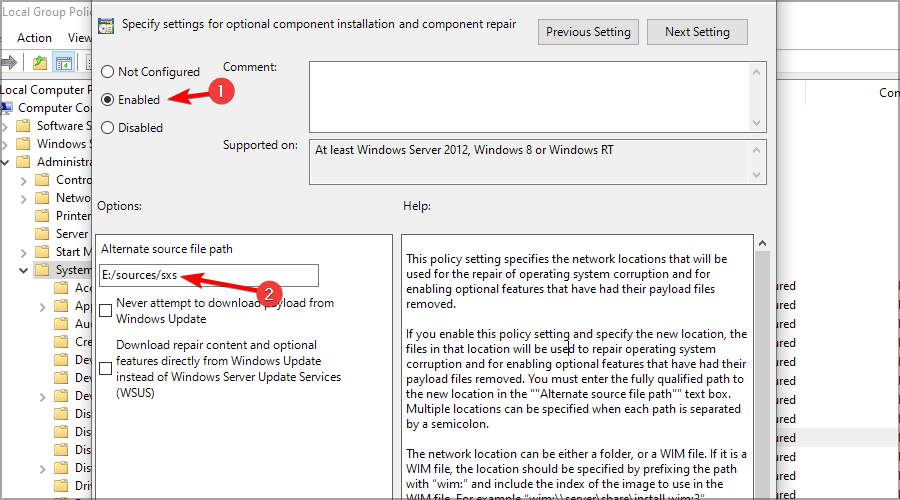Click the folder icon beside Cre
The width and height of the screenshot is (900, 500).
[61, 342]
